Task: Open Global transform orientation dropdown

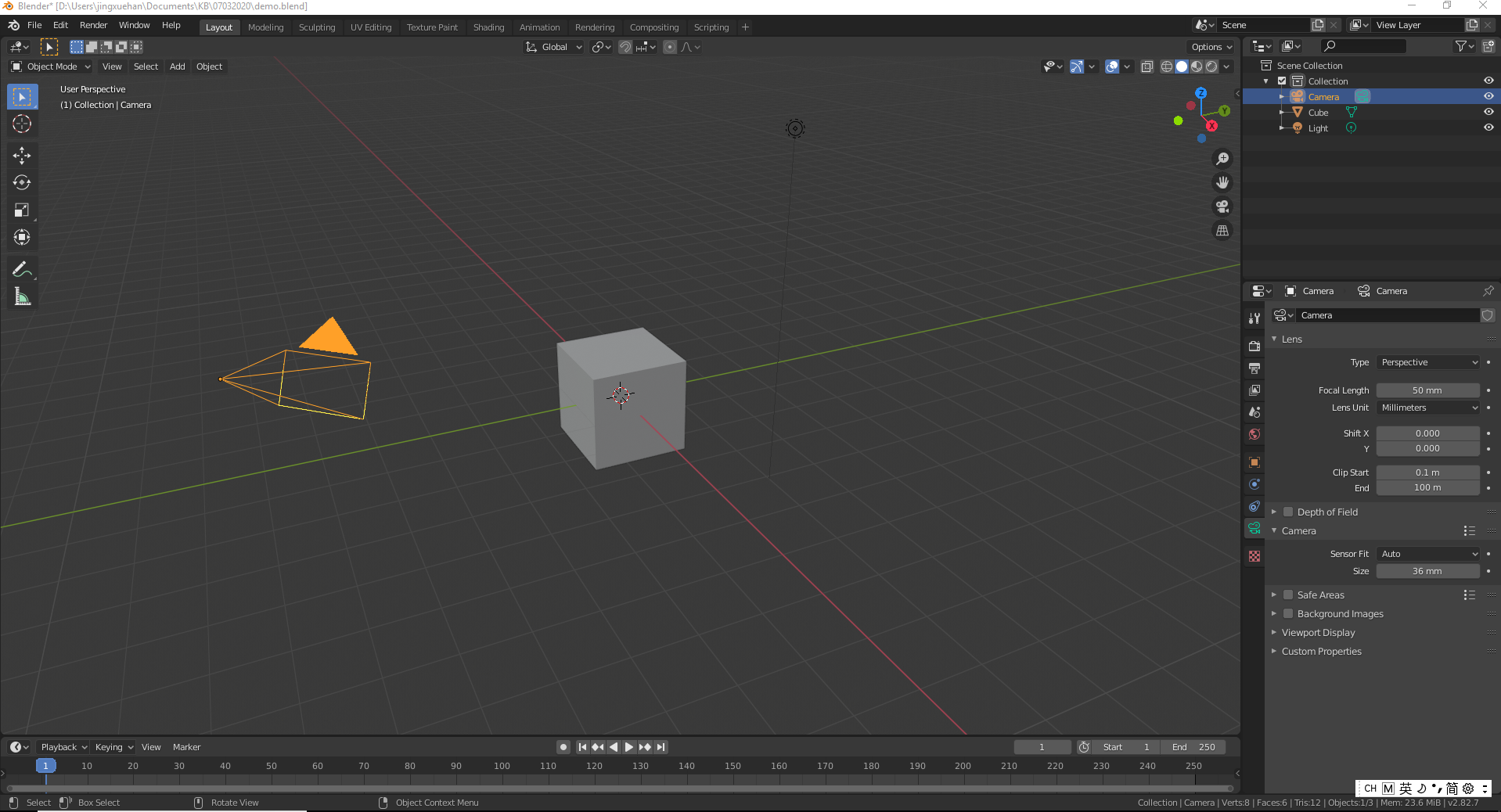Action: pos(554,47)
